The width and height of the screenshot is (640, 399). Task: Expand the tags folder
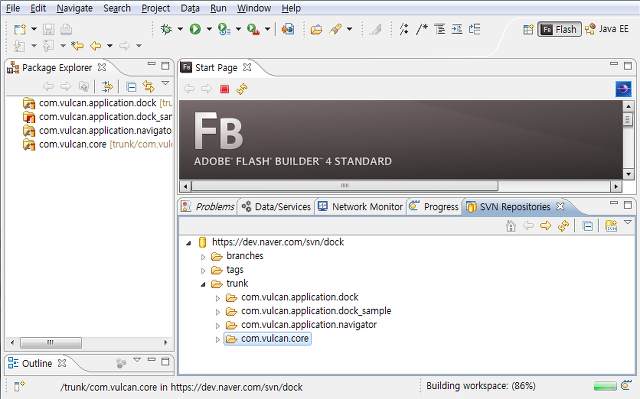point(203,270)
